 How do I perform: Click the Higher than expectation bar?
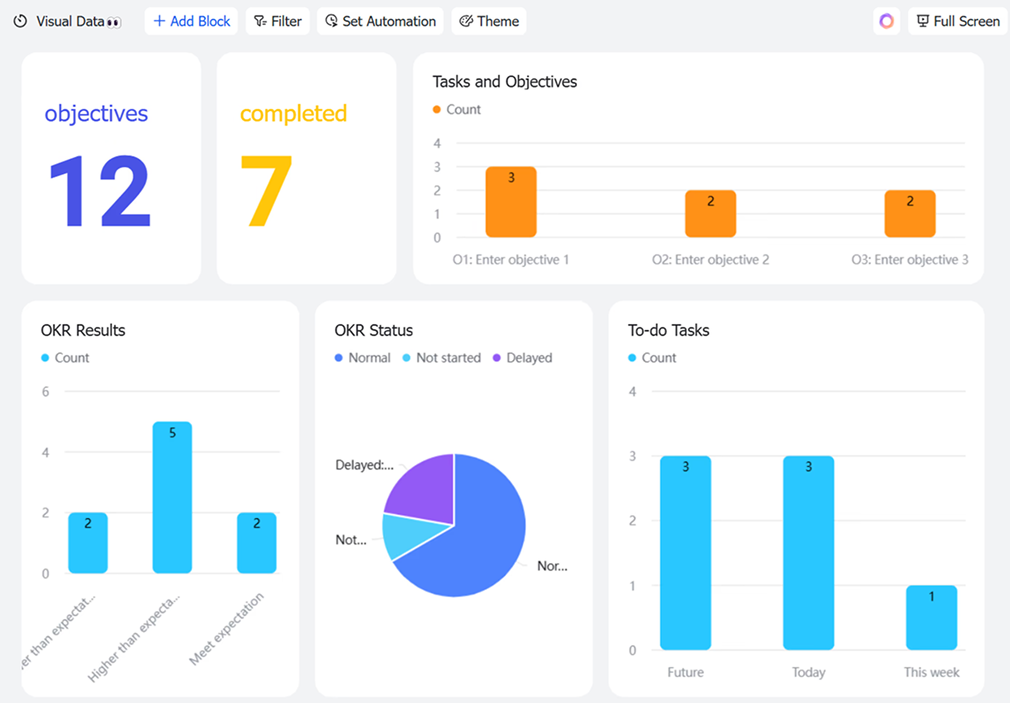click(x=172, y=498)
